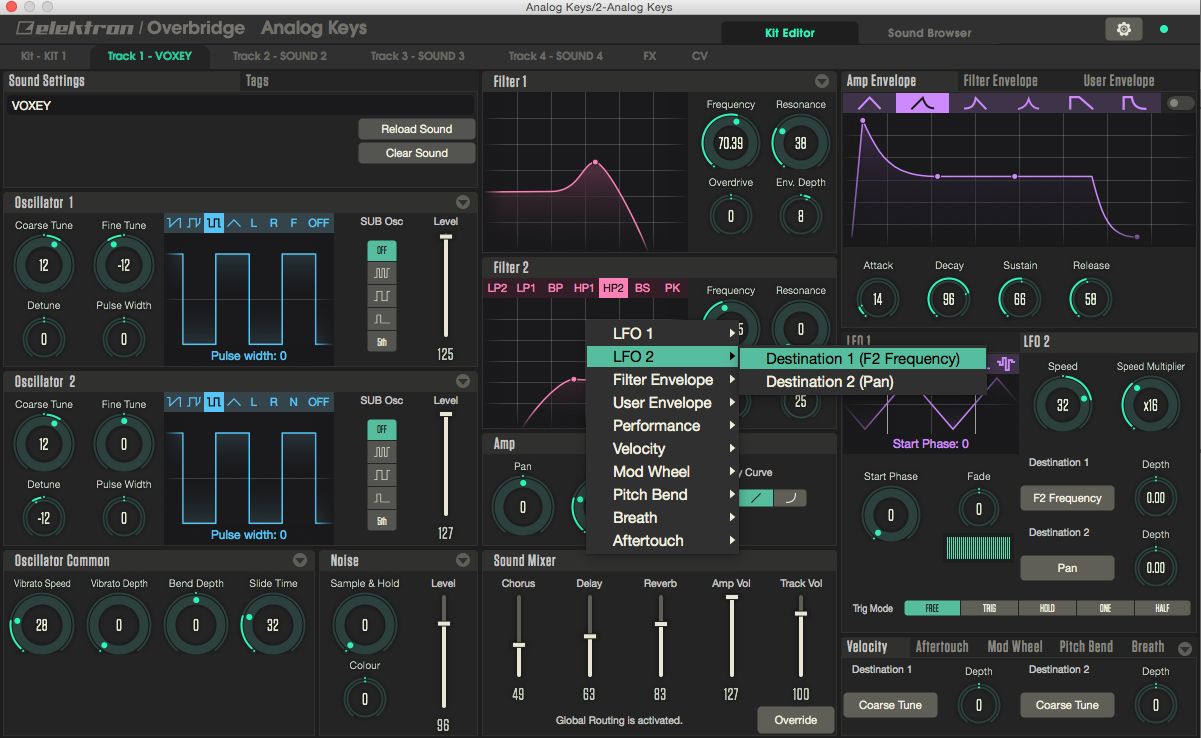The image size is (1201, 738).
Task: Choose the sixth Amp Envelope shape icon
Action: (1134, 103)
